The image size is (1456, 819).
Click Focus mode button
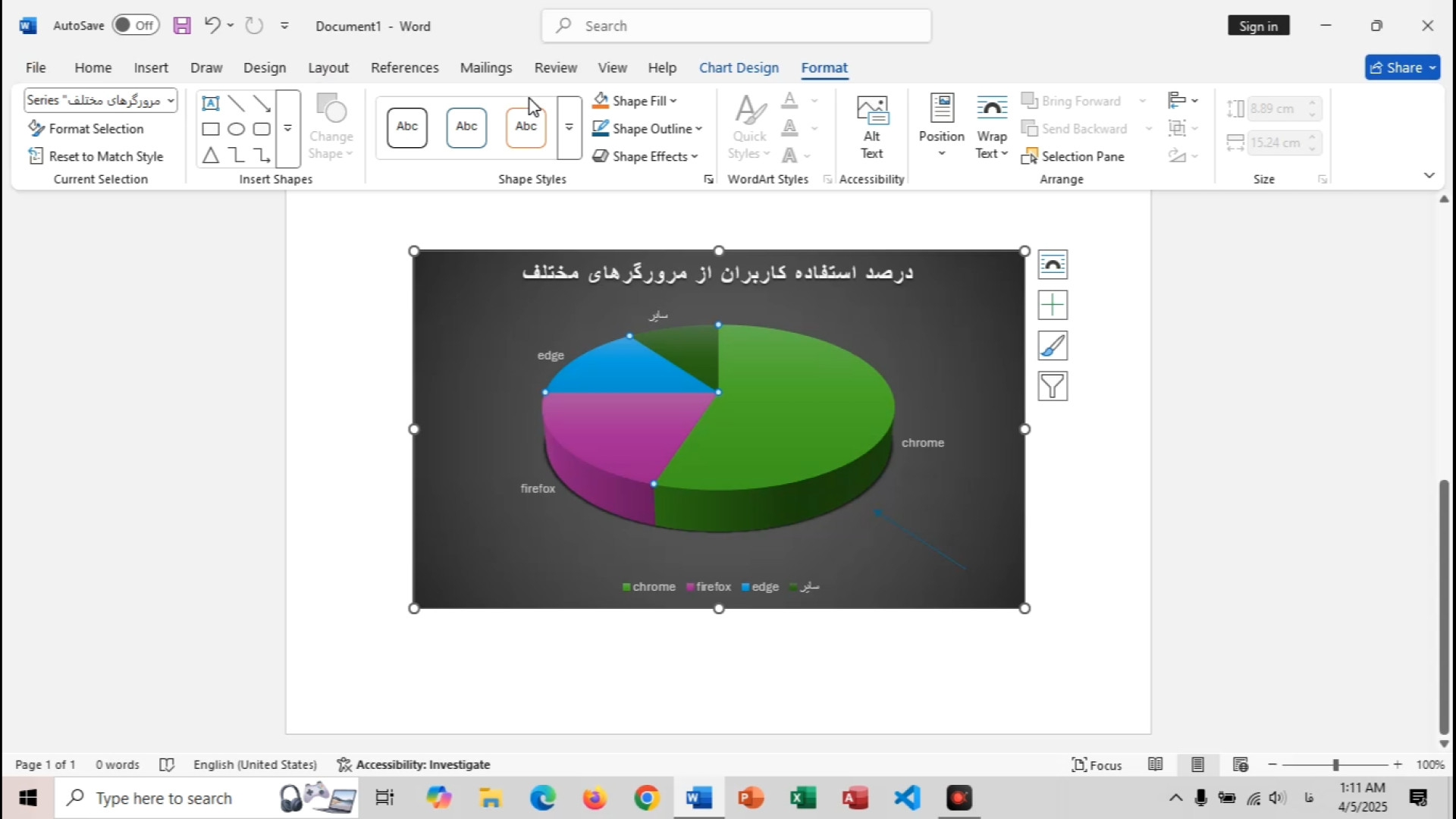(x=1097, y=764)
